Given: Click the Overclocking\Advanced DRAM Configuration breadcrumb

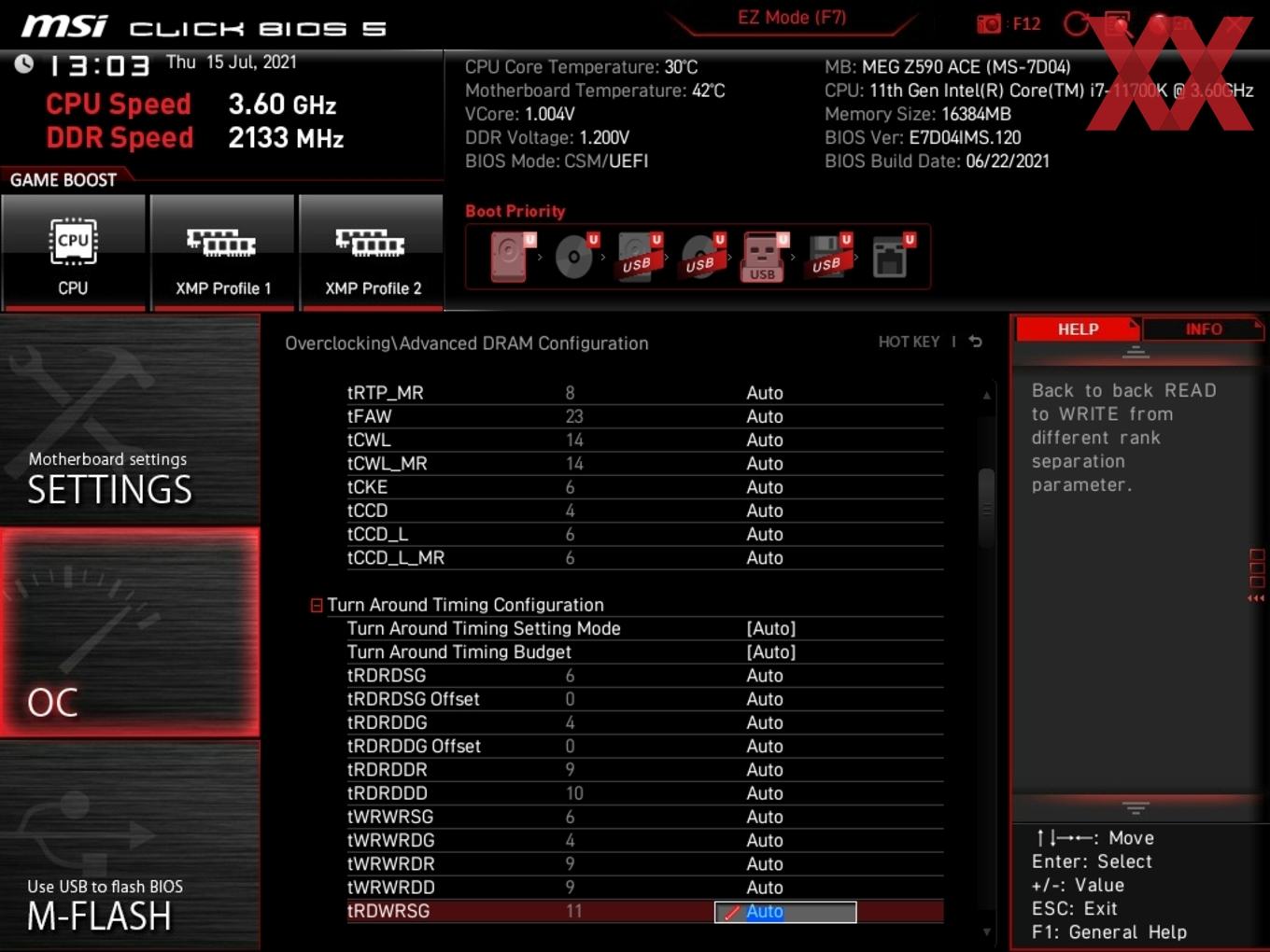Looking at the screenshot, I should [x=467, y=343].
